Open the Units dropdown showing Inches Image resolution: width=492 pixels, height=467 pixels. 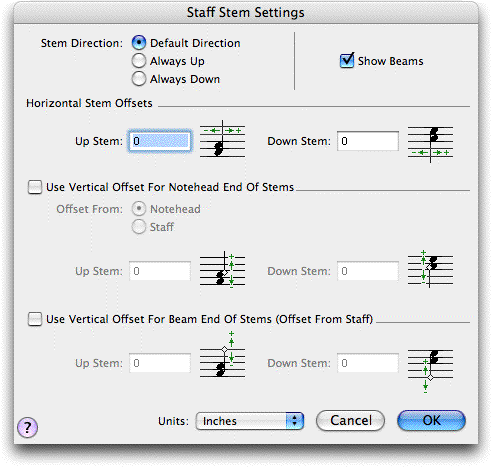[x=250, y=421]
